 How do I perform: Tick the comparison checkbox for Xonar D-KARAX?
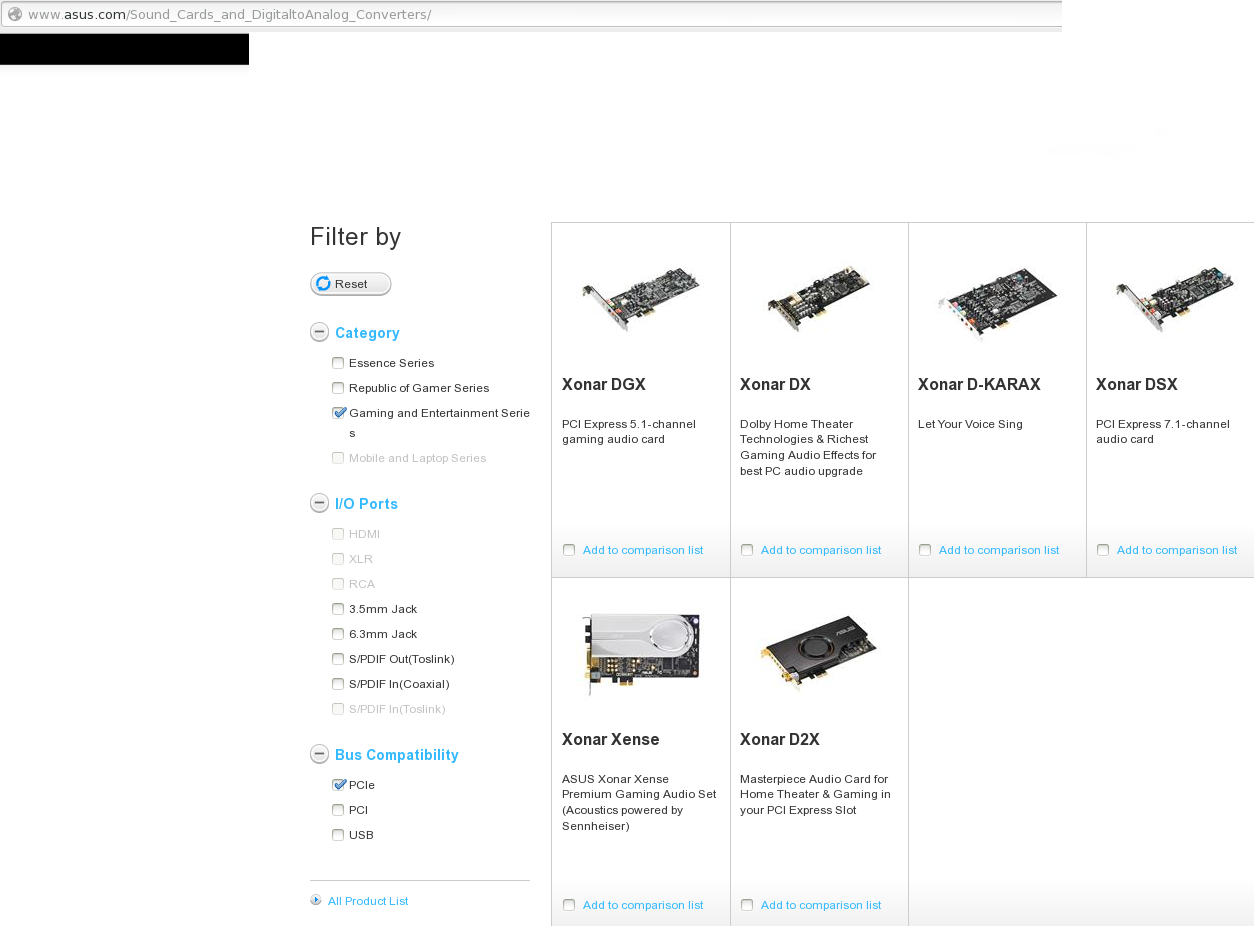[x=925, y=550]
